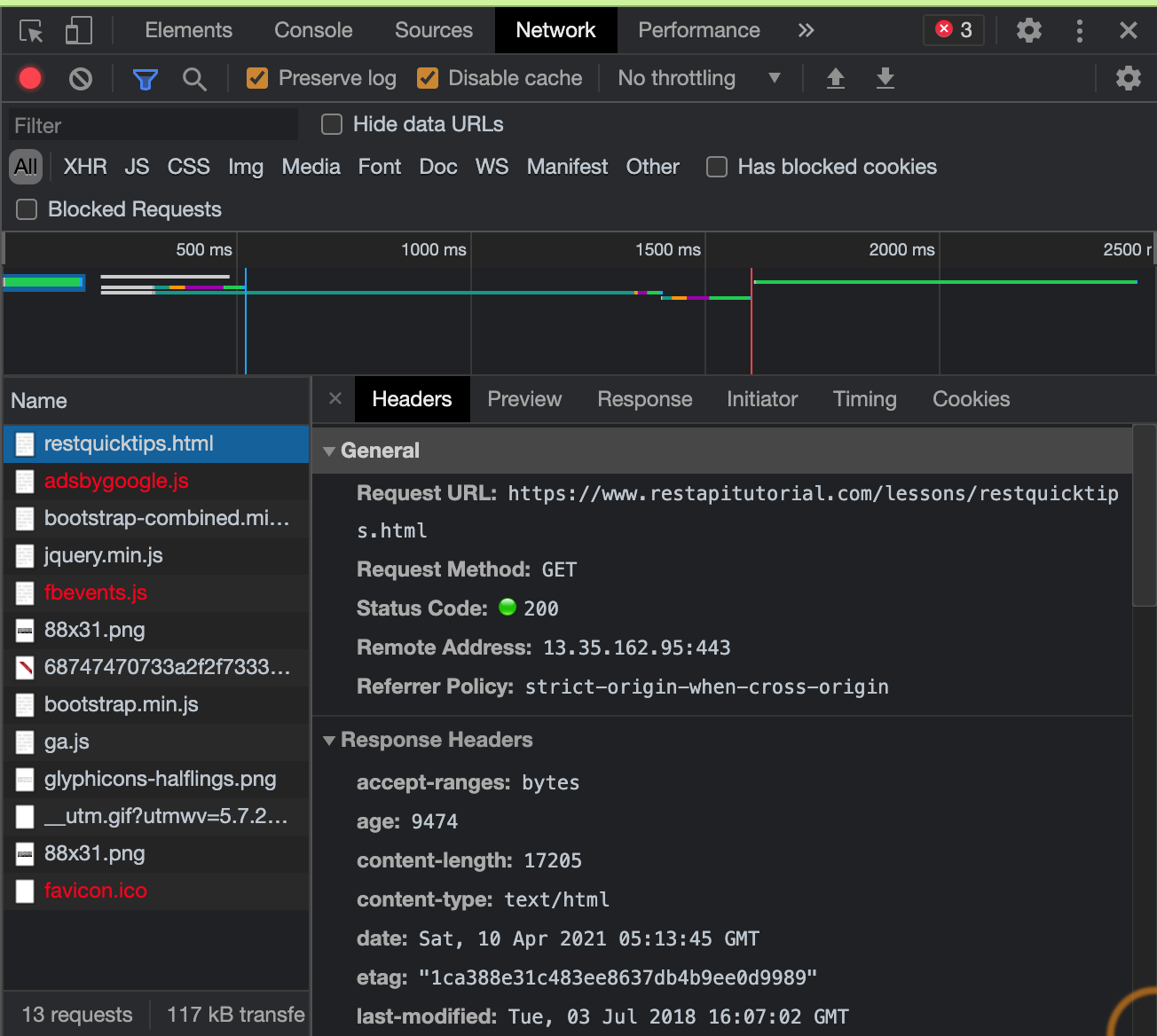The image size is (1157, 1036).
Task: Open DevTools settings gear
Action: coord(1029,30)
